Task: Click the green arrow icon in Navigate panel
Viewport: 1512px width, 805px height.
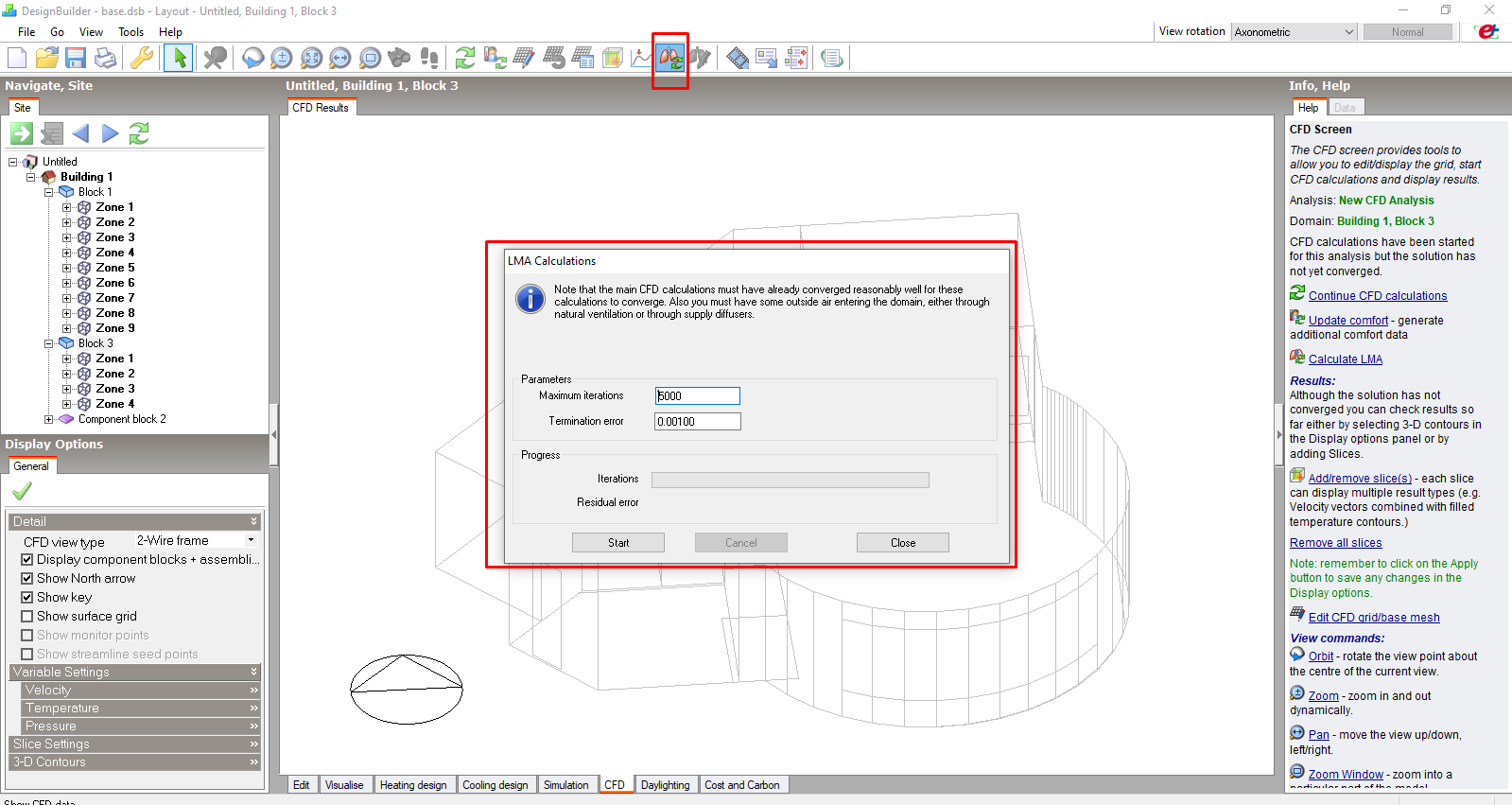Action: click(x=22, y=133)
